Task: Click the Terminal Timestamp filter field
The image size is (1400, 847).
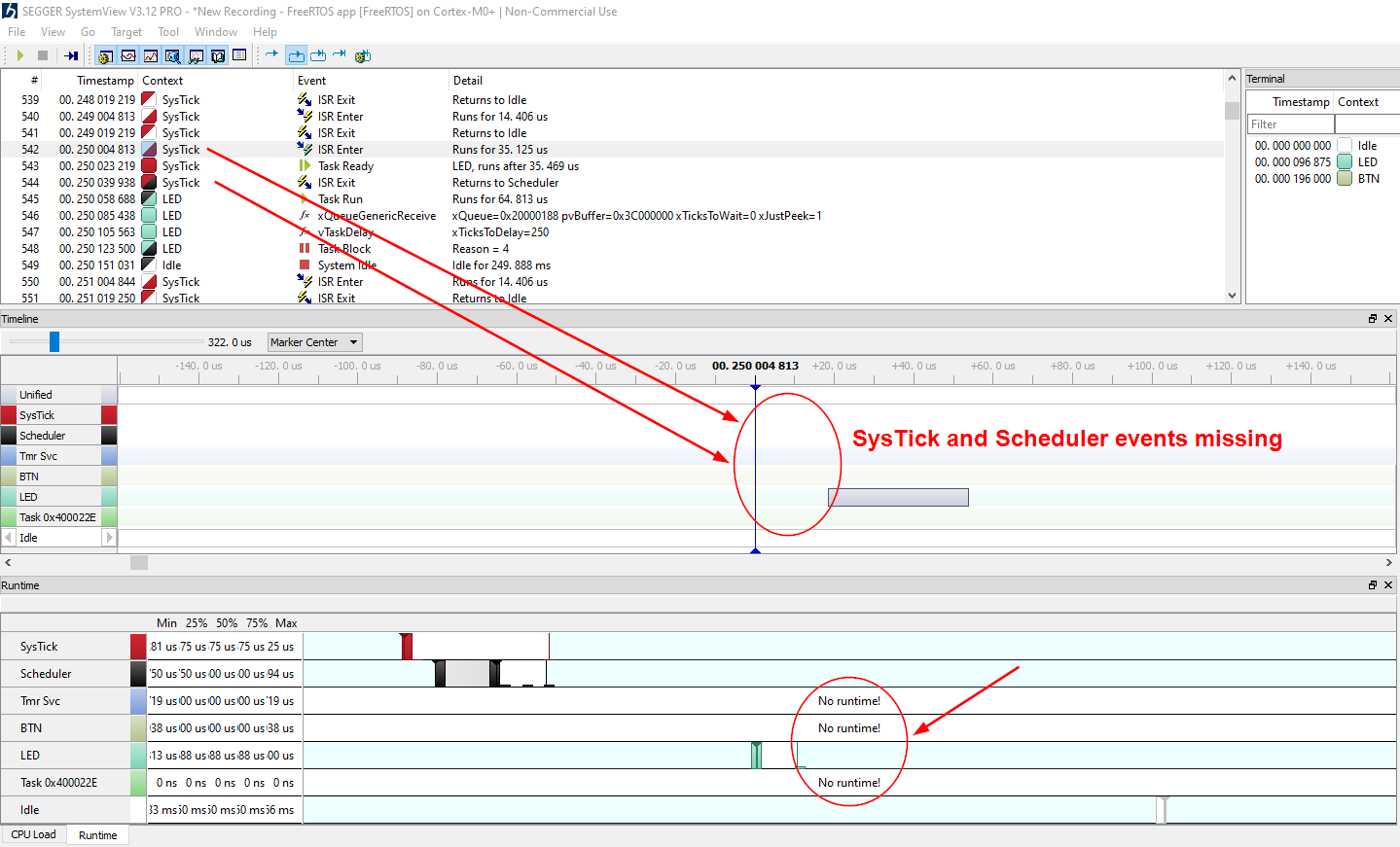Action: tap(1291, 124)
